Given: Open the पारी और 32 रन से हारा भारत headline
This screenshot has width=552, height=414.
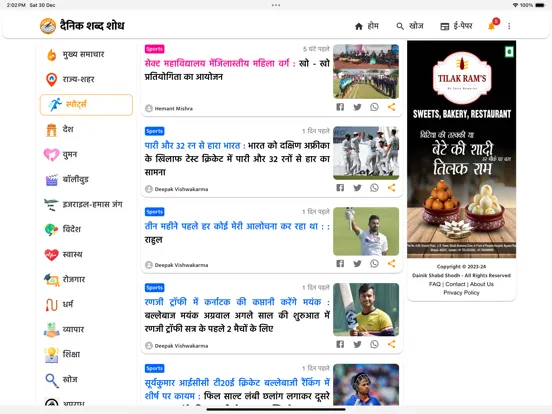Looking at the screenshot, I should (x=237, y=158).
